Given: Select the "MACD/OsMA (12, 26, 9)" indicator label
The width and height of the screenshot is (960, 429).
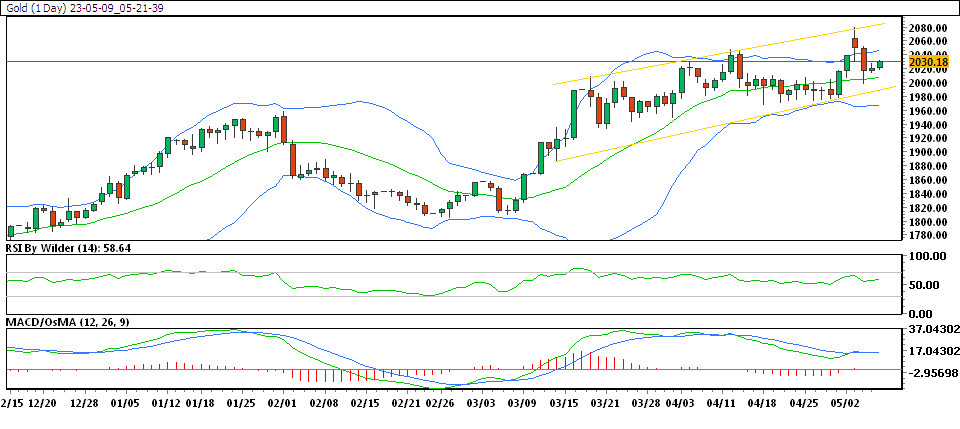Looking at the screenshot, I should click(x=68, y=322).
